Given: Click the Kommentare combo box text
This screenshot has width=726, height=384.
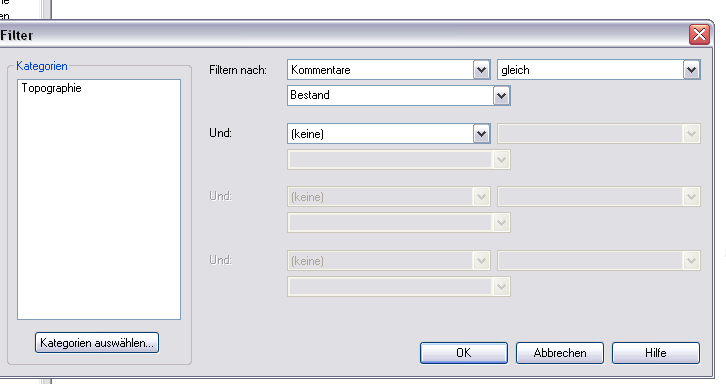Looking at the screenshot, I should 320,70.
